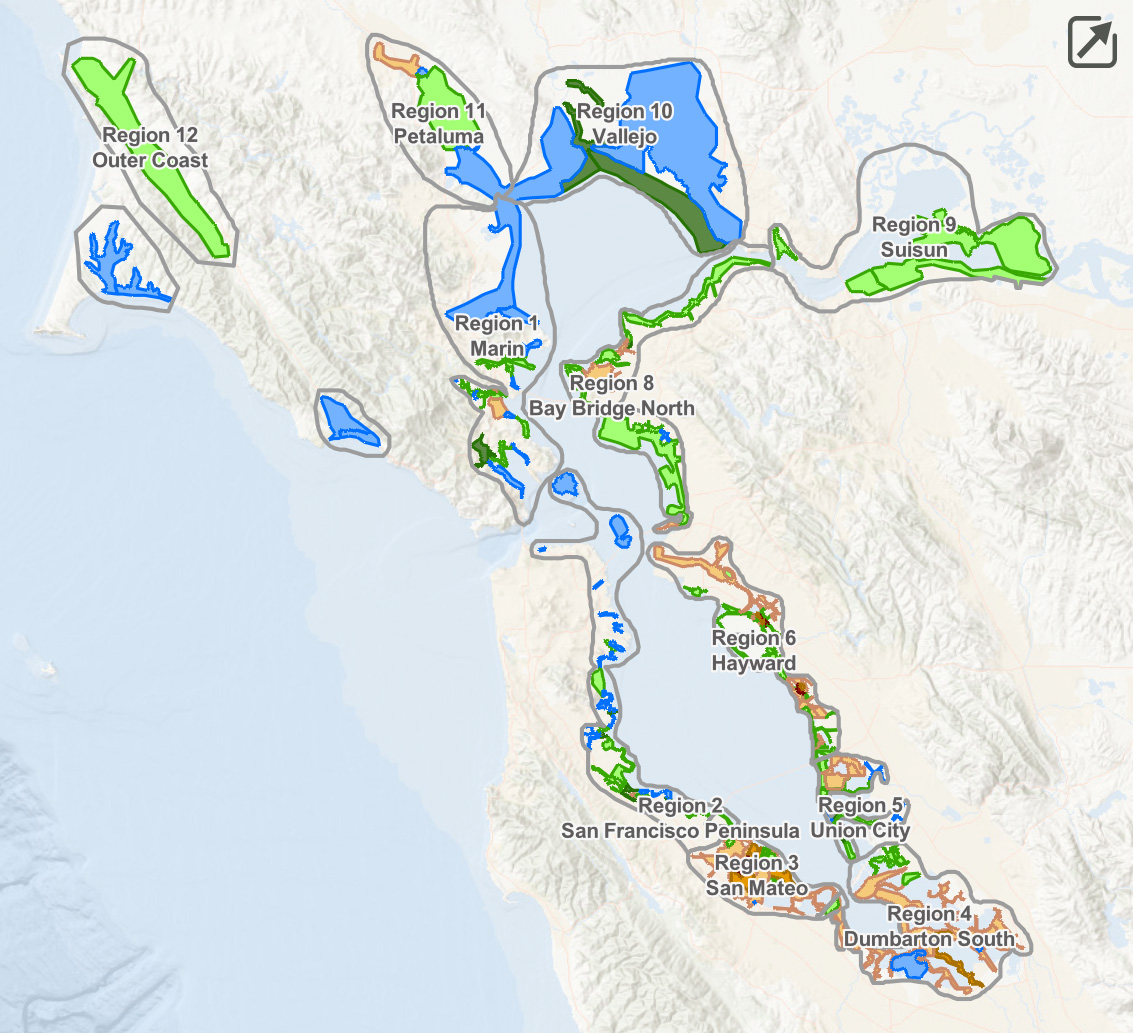The image size is (1133, 1033).
Task: Click the orange area at top of Petaluma region
Action: (x=396, y=58)
